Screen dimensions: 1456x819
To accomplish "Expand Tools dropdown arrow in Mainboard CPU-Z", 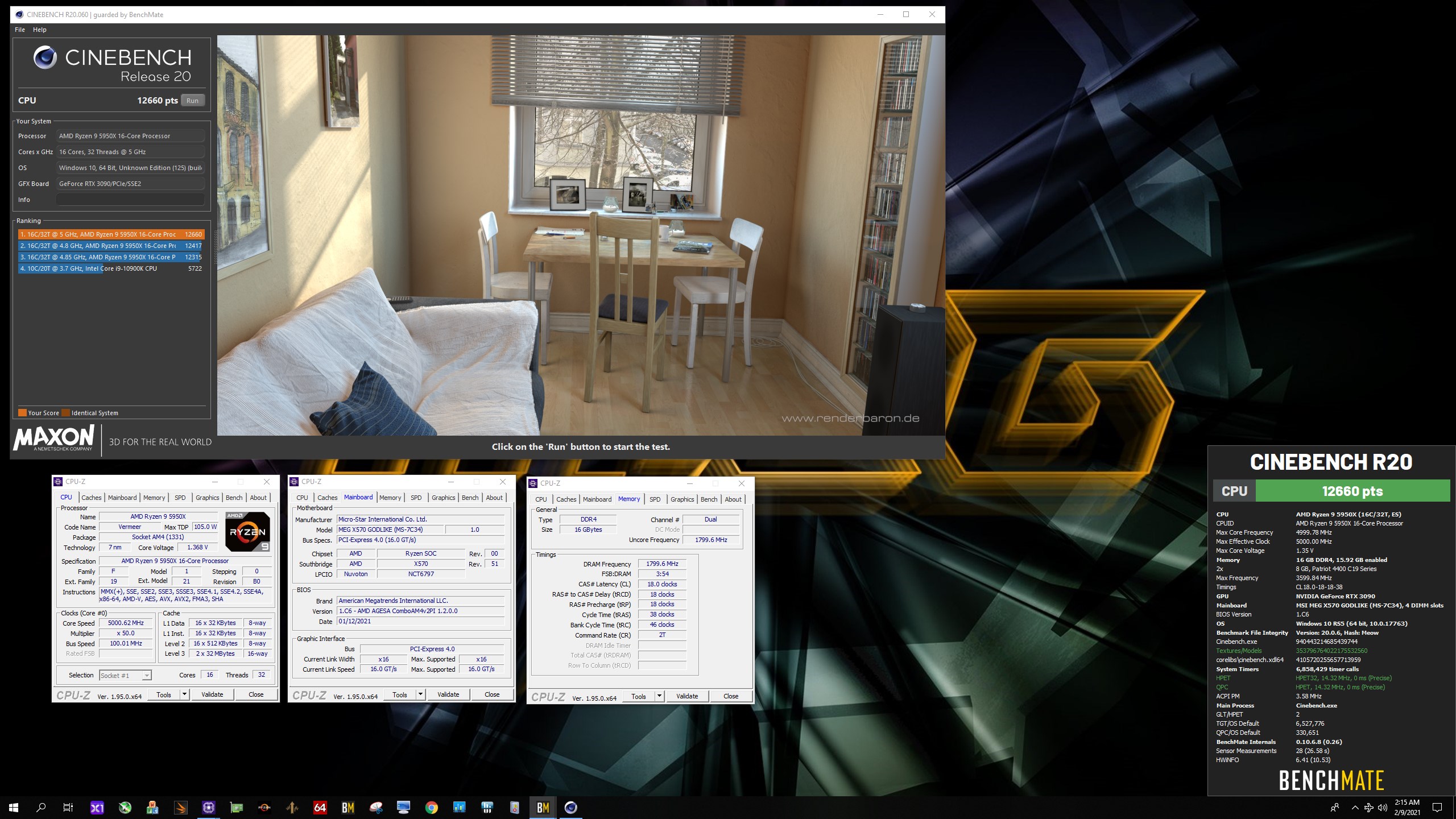I will tap(420, 694).
